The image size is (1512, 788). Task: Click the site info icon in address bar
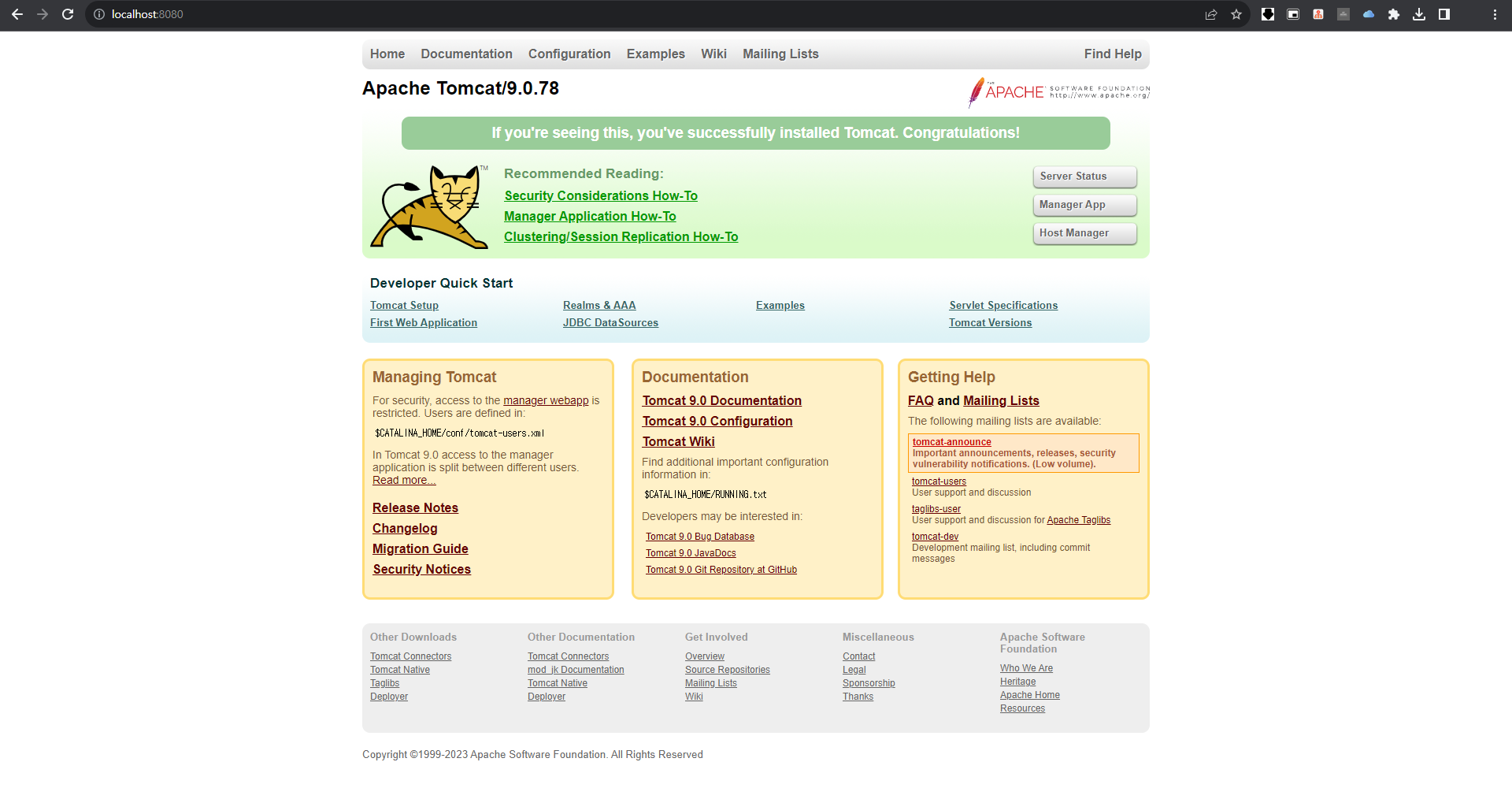99,14
